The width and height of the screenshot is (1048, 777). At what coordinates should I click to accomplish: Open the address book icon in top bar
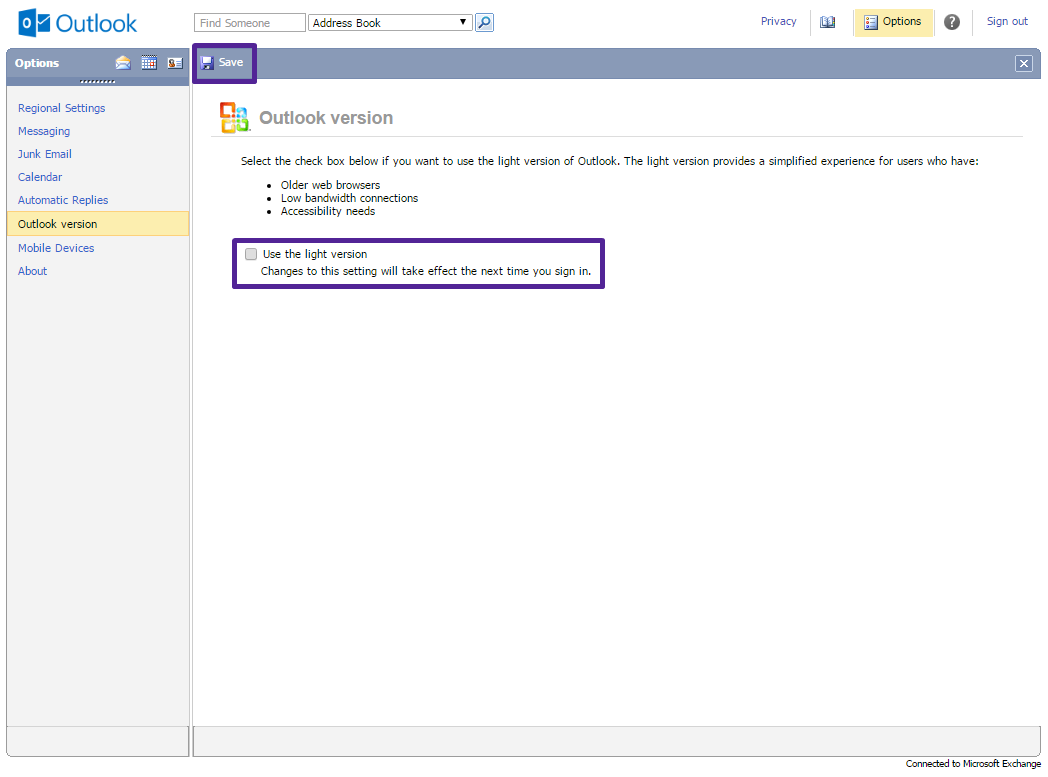pos(827,22)
